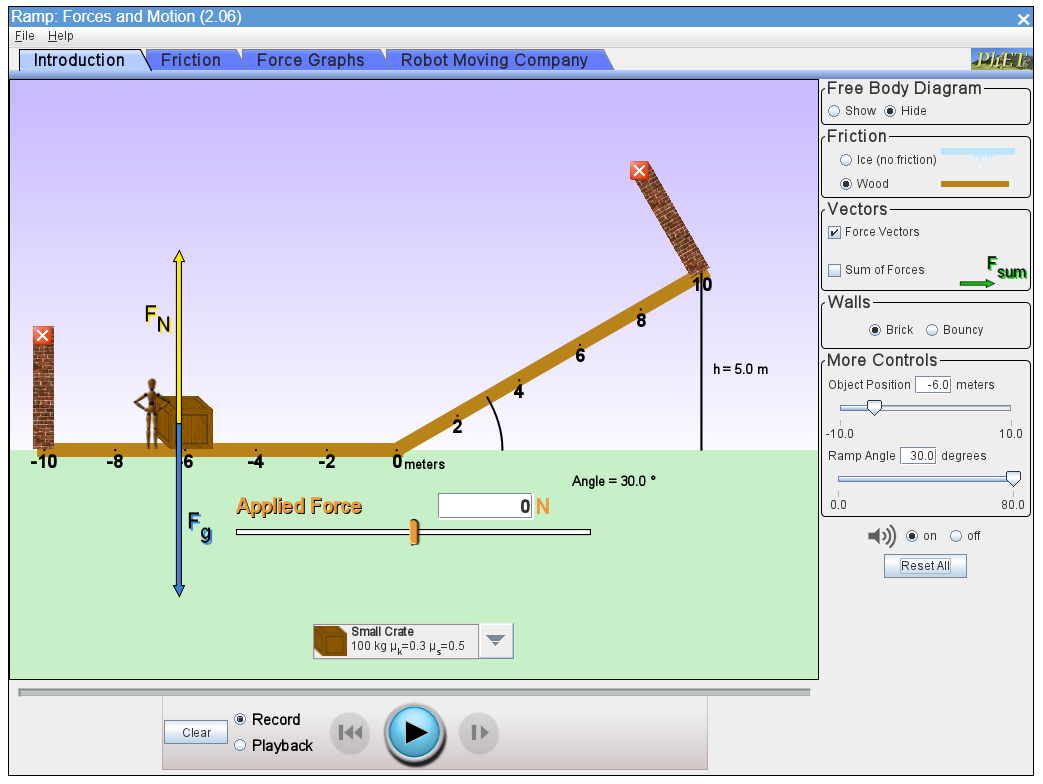Viewport: 1043px width, 784px height.
Task: Remove the right ramp brick wall via red X
Action: click(x=639, y=170)
